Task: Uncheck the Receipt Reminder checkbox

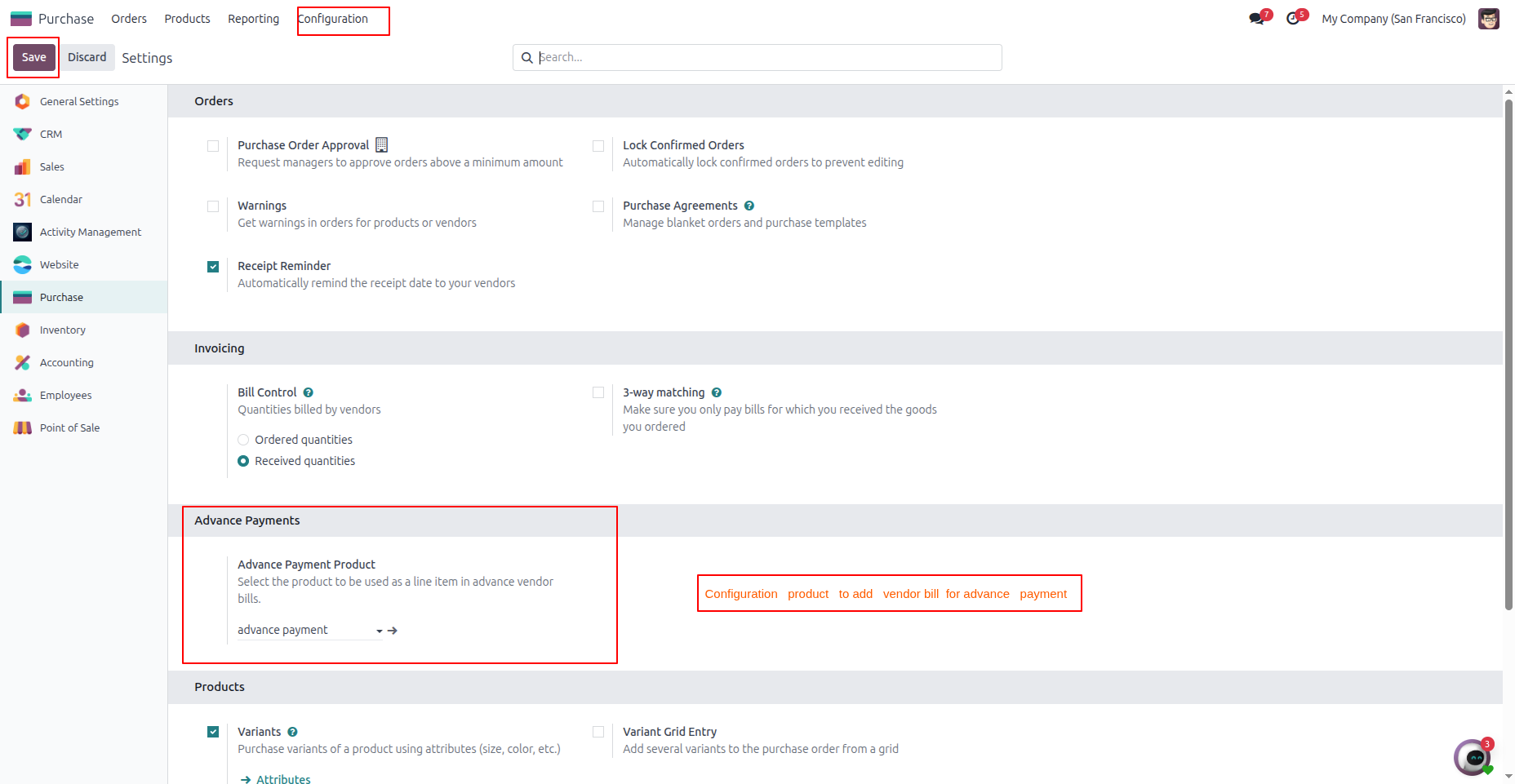Action: pyautogui.click(x=213, y=267)
